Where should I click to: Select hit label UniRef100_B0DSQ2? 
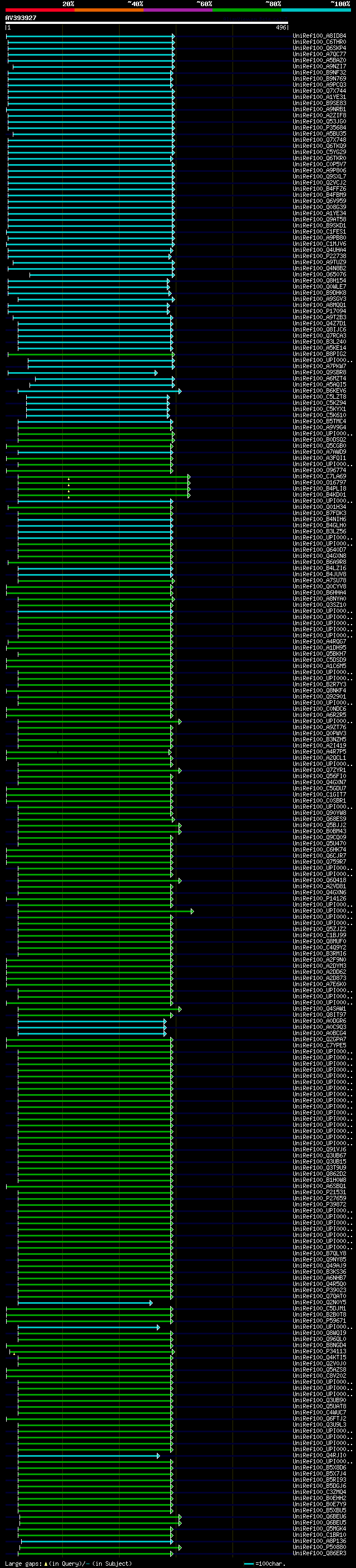[319, 439]
